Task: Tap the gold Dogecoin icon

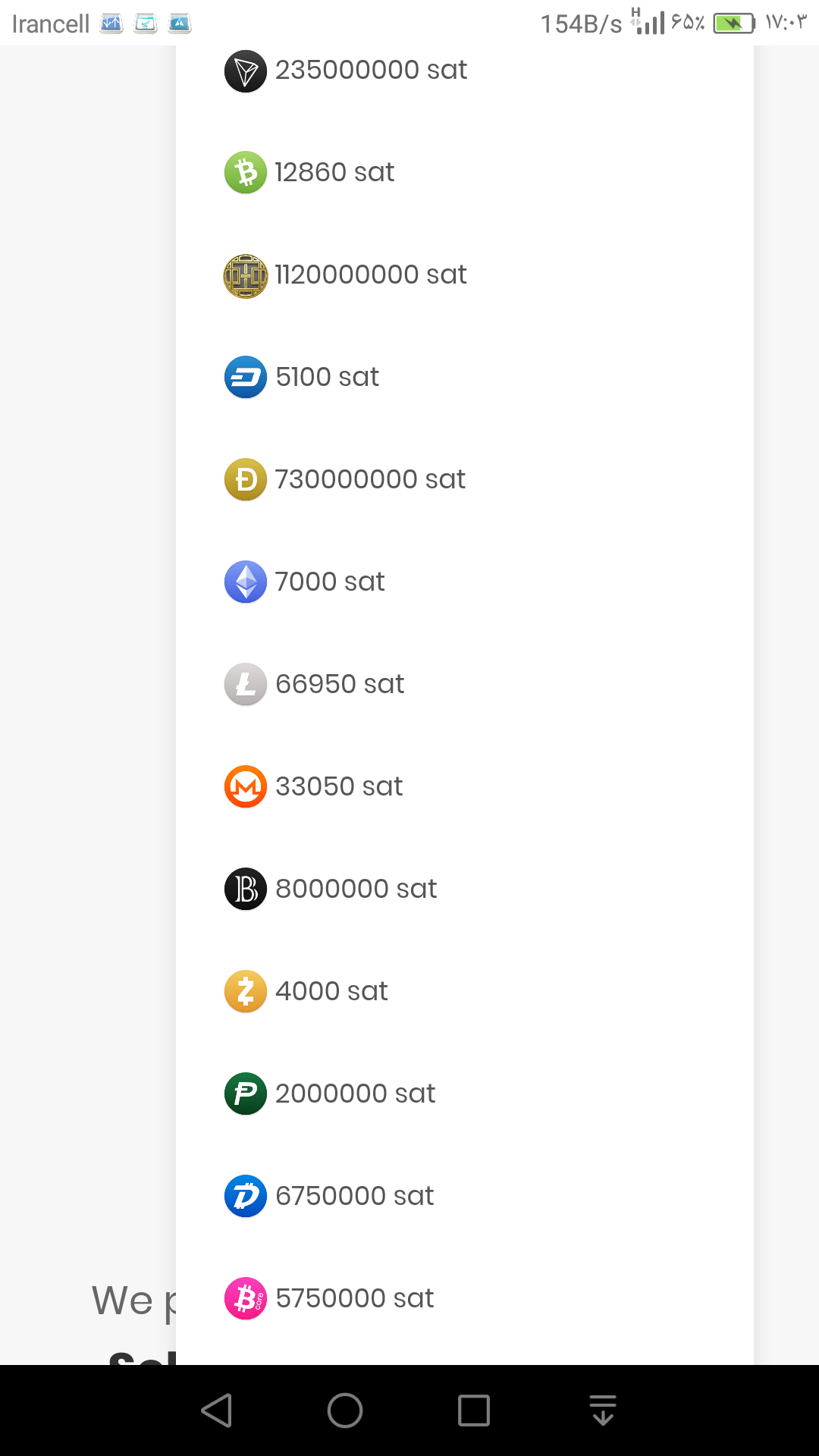Action: coord(246,480)
